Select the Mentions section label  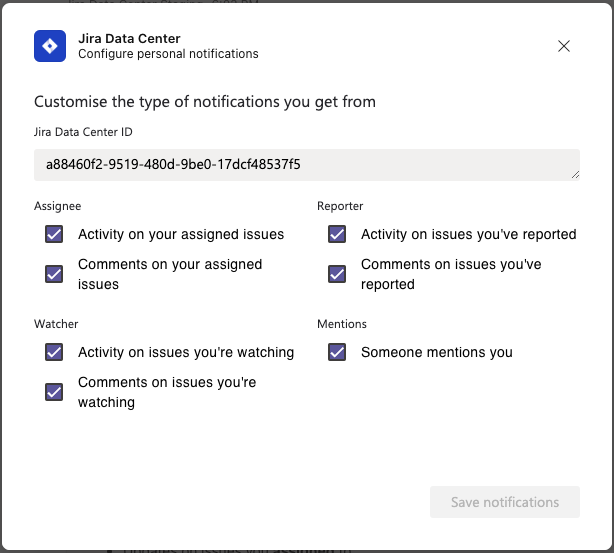(x=342, y=324)
